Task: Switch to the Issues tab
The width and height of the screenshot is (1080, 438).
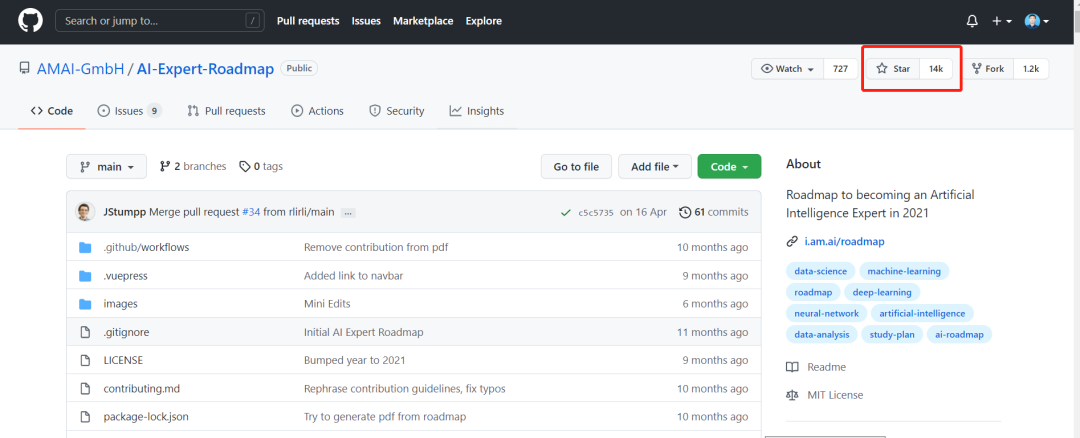Action: click(129, 111)
